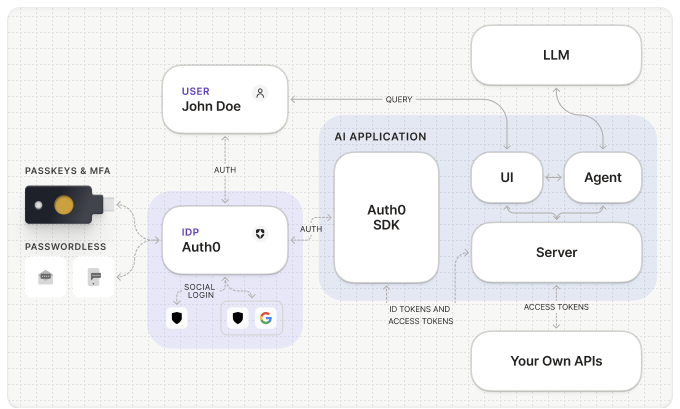The image size is (680, 409).
Task: Select the IDP Auth0 card
Action: [225, 240]
